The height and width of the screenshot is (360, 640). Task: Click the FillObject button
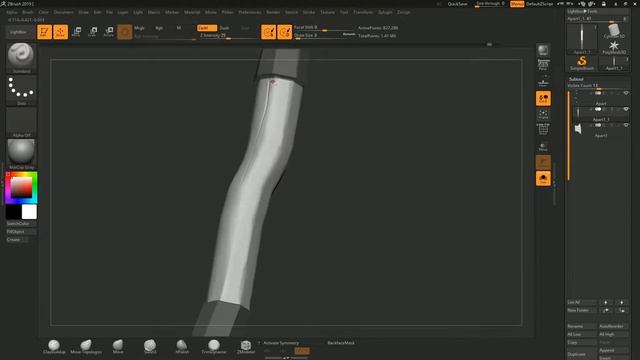[21, 231]
